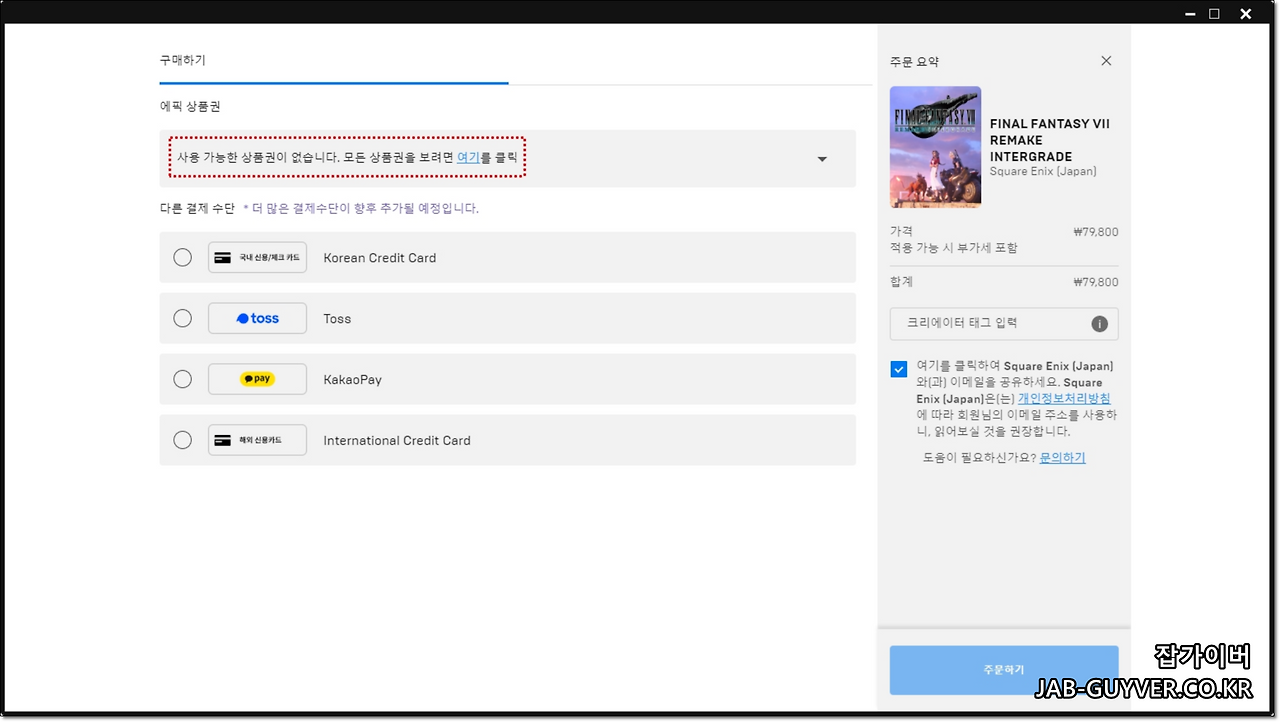
Task: Click the KakaoPay label text
Action: coord(352,380)
